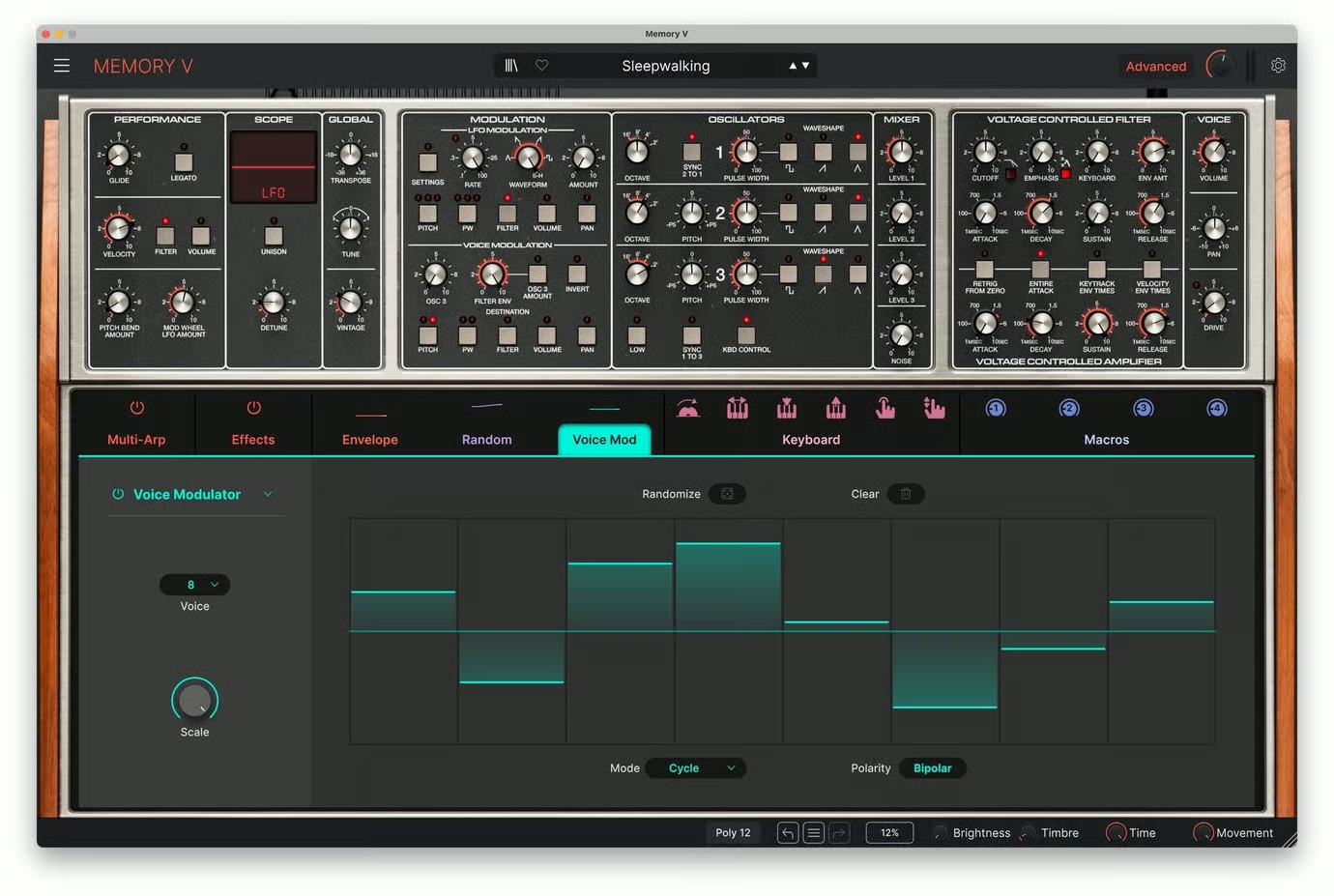Screen dimensions: 1334x896
Task: Select keyboard icon with down arrow
Action: (x=787, y=408)
